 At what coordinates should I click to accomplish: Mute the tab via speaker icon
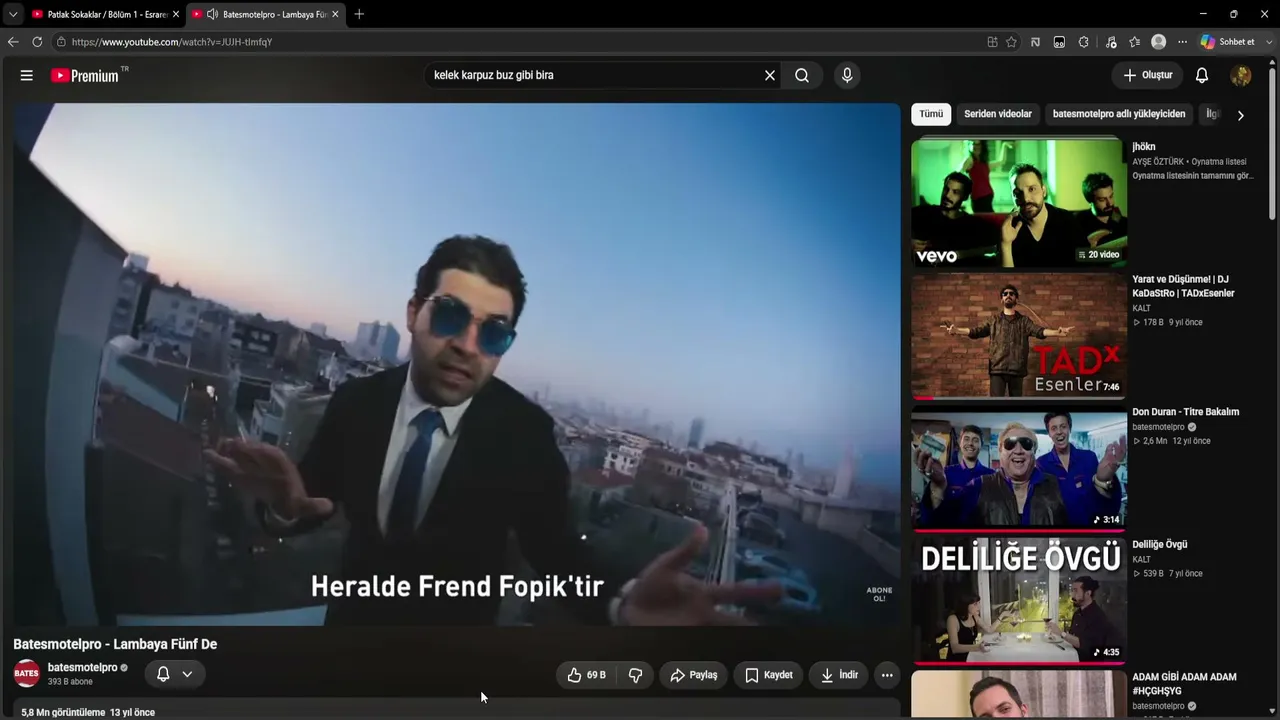point(212,14)
